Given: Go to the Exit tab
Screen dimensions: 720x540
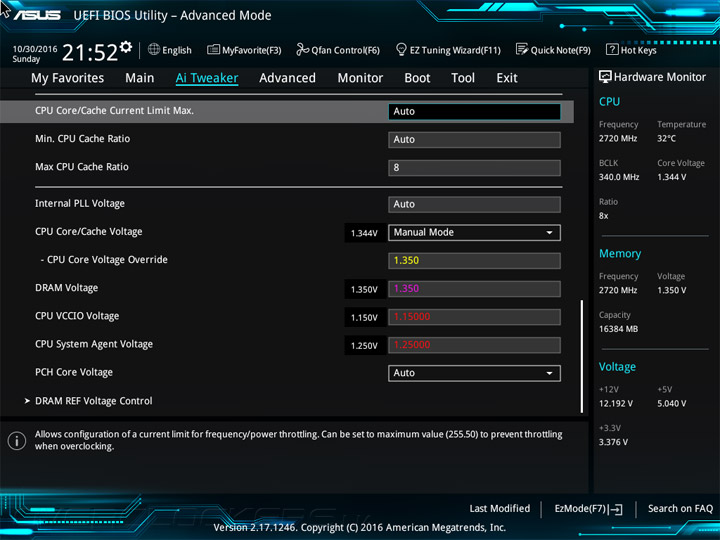Looking at the screenshot, I should coord(507,78).
